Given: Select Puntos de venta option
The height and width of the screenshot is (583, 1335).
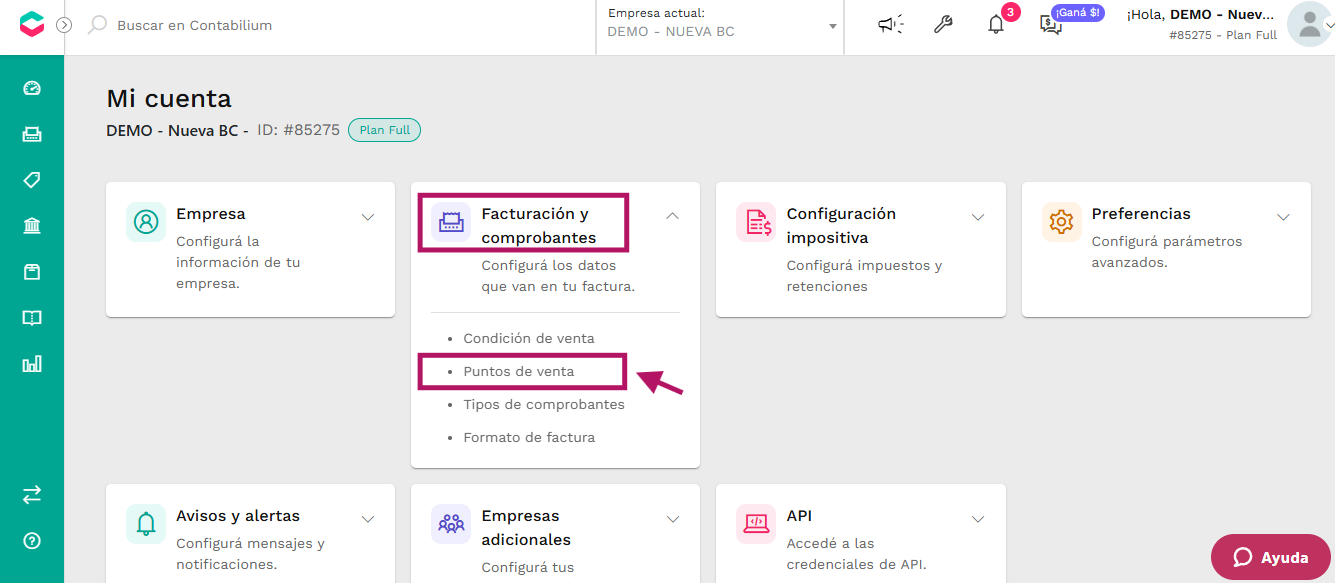Looking at the screenshot, I should click(519, 371).
